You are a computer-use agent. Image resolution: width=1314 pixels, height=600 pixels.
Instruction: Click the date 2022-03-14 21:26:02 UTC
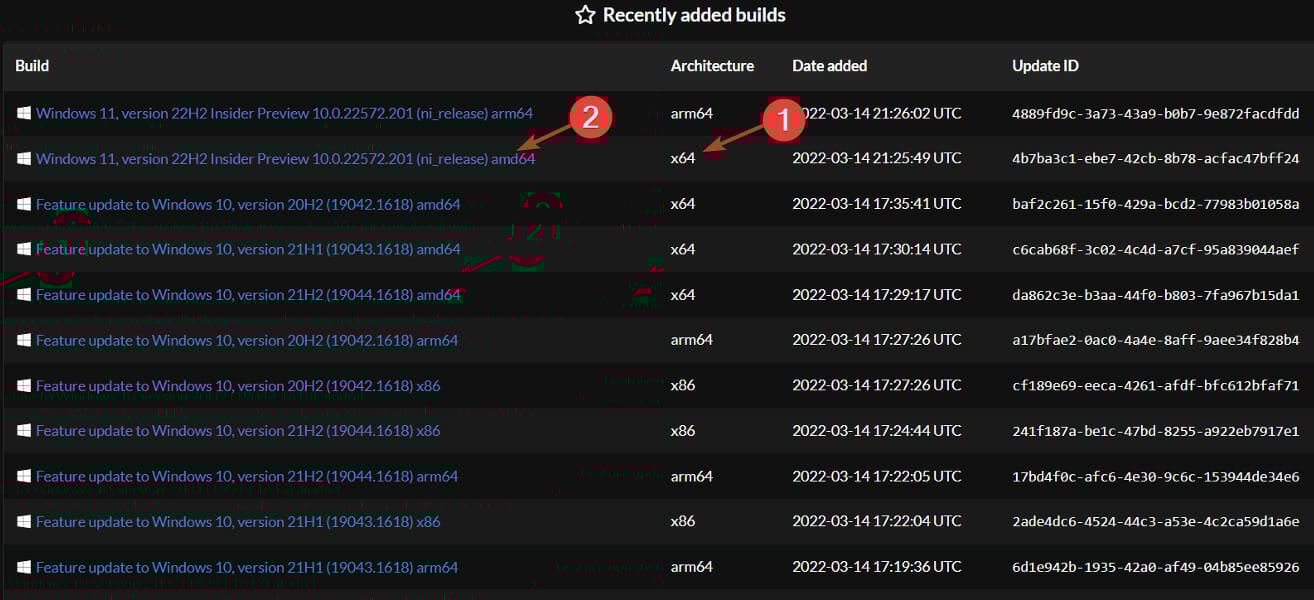click(877, 113)
